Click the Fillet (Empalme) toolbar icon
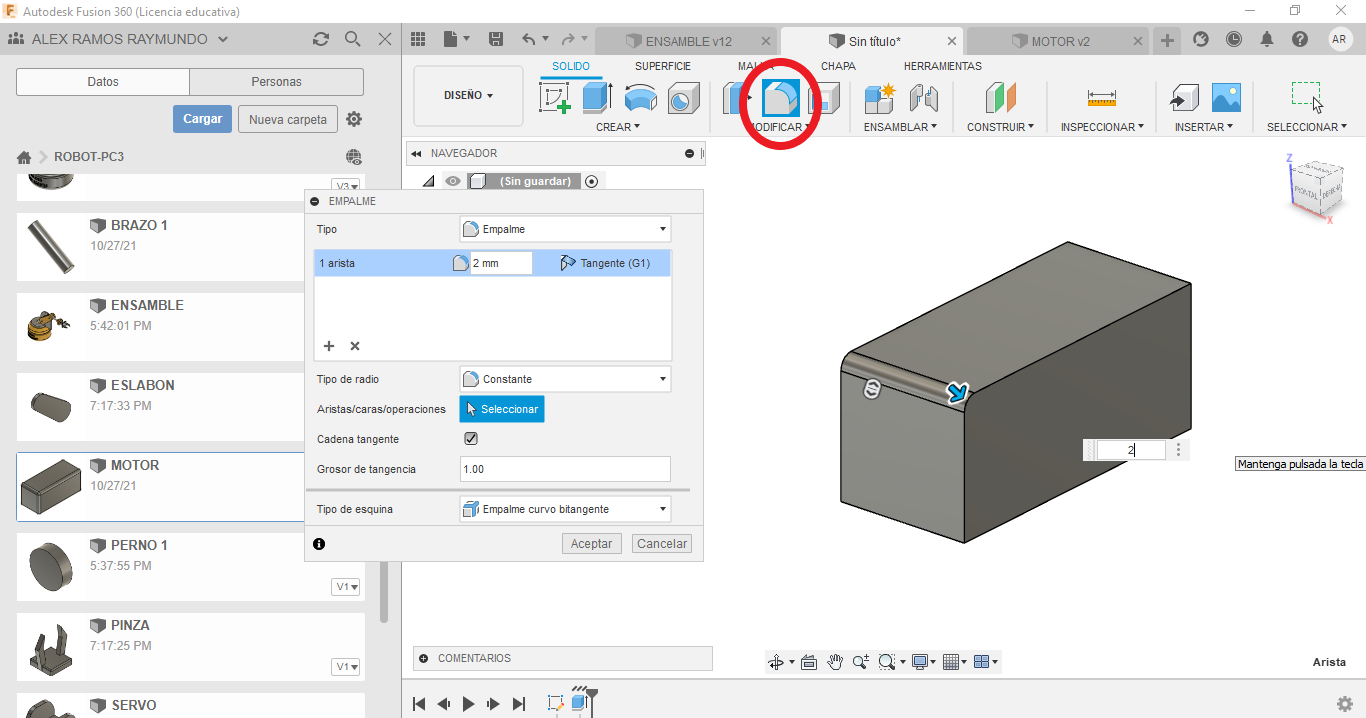This screenshot has height=718, width=1366. click(x=780, y=98)
